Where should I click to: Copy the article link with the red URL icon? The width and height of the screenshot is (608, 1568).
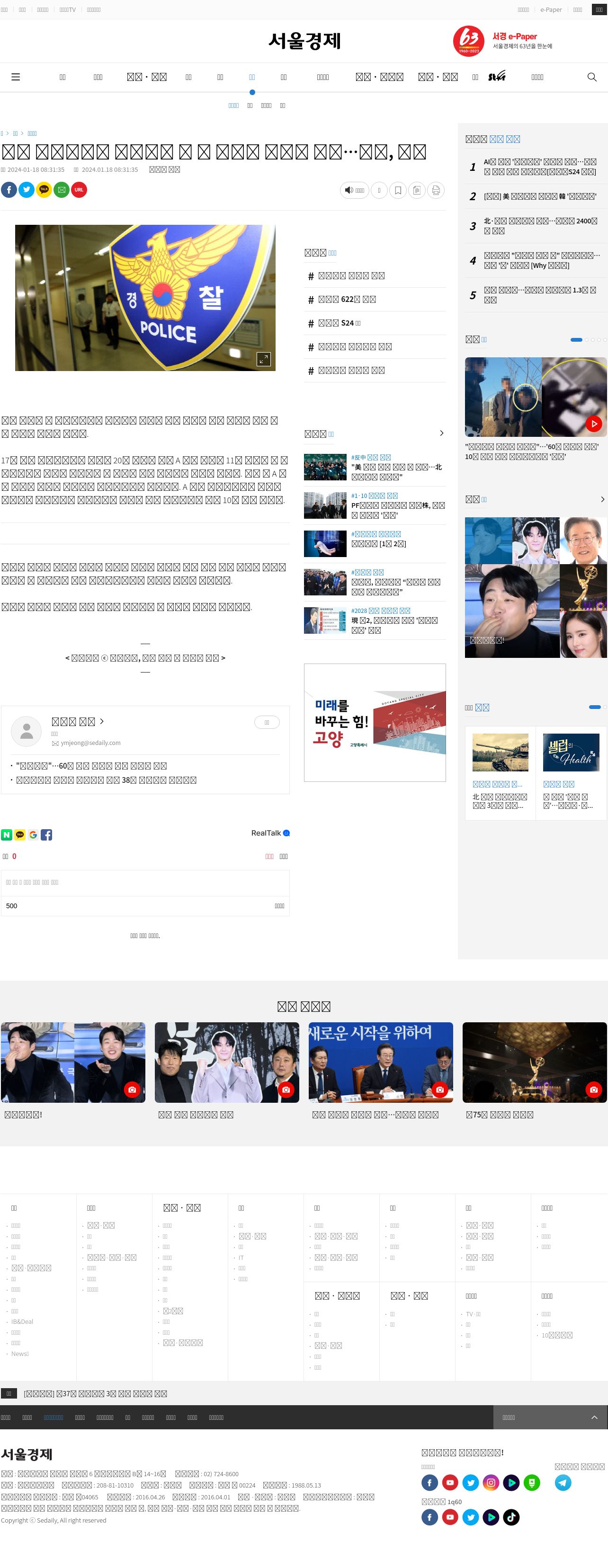coord(79,190)
